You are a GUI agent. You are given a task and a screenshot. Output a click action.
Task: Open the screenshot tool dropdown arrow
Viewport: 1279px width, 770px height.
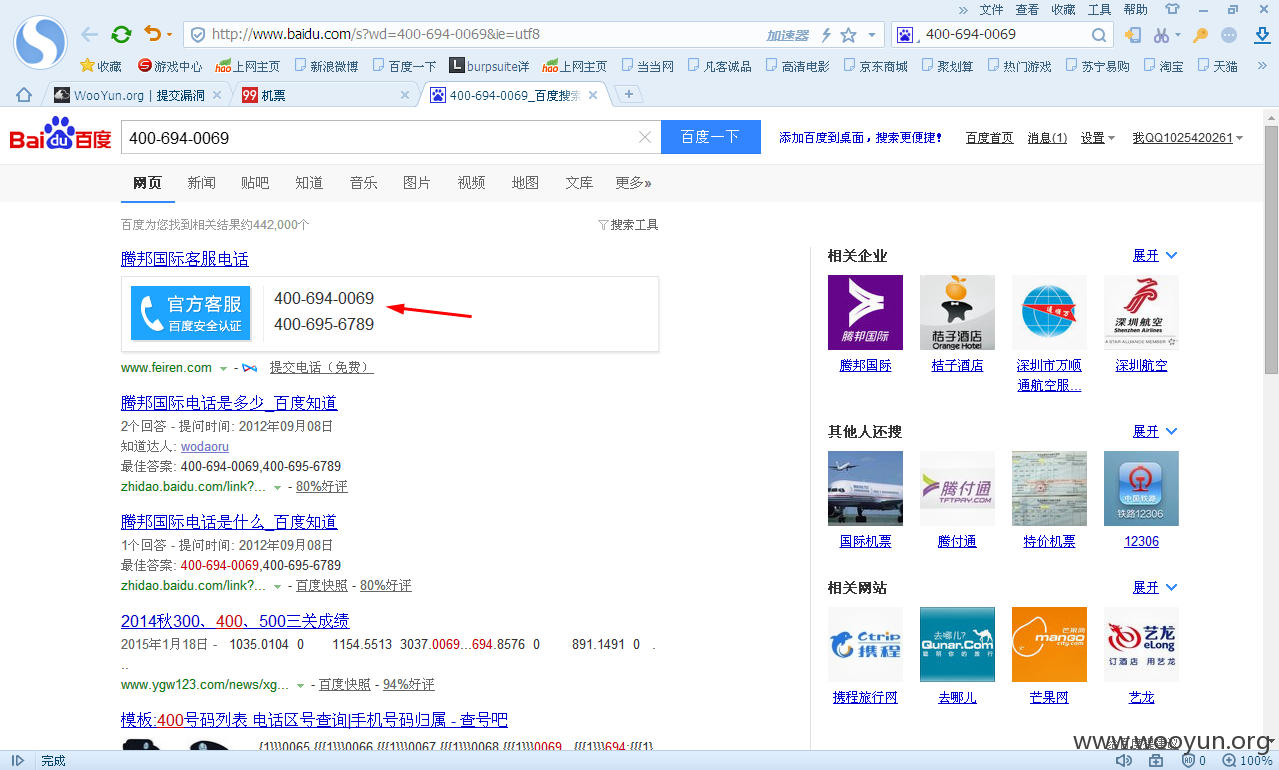(x=1178, y=36)
